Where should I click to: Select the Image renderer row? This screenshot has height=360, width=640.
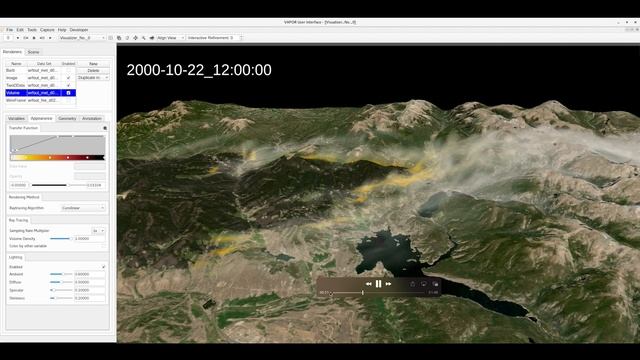coord(40,78)
